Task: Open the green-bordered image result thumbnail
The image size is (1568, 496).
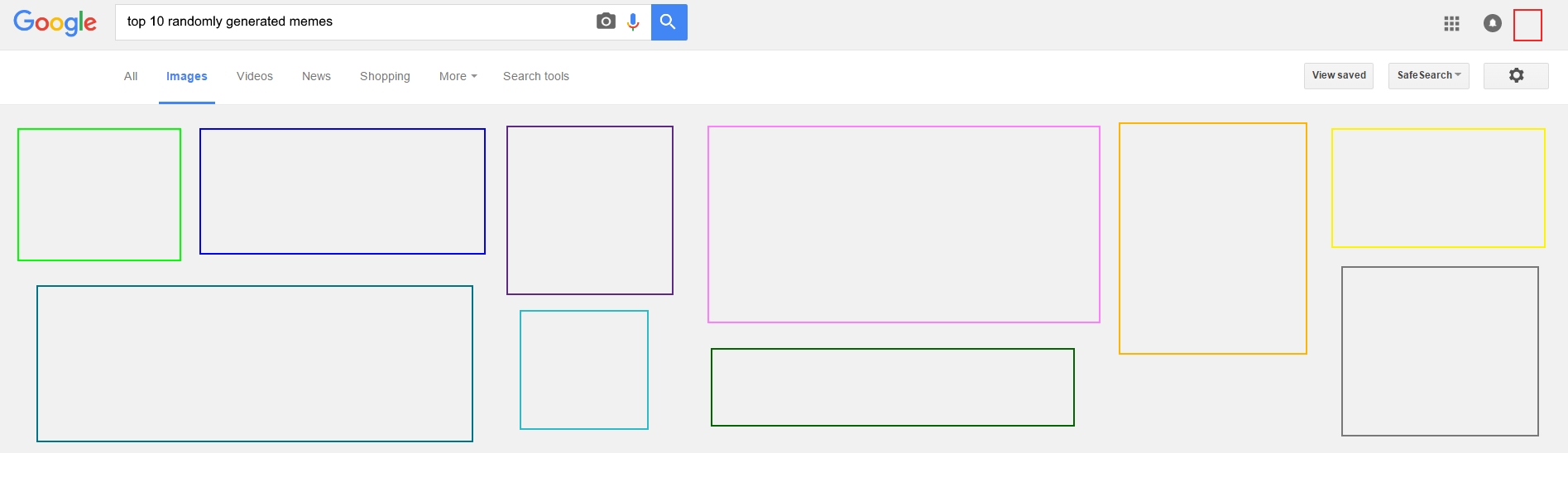Action: click(99, 194)
